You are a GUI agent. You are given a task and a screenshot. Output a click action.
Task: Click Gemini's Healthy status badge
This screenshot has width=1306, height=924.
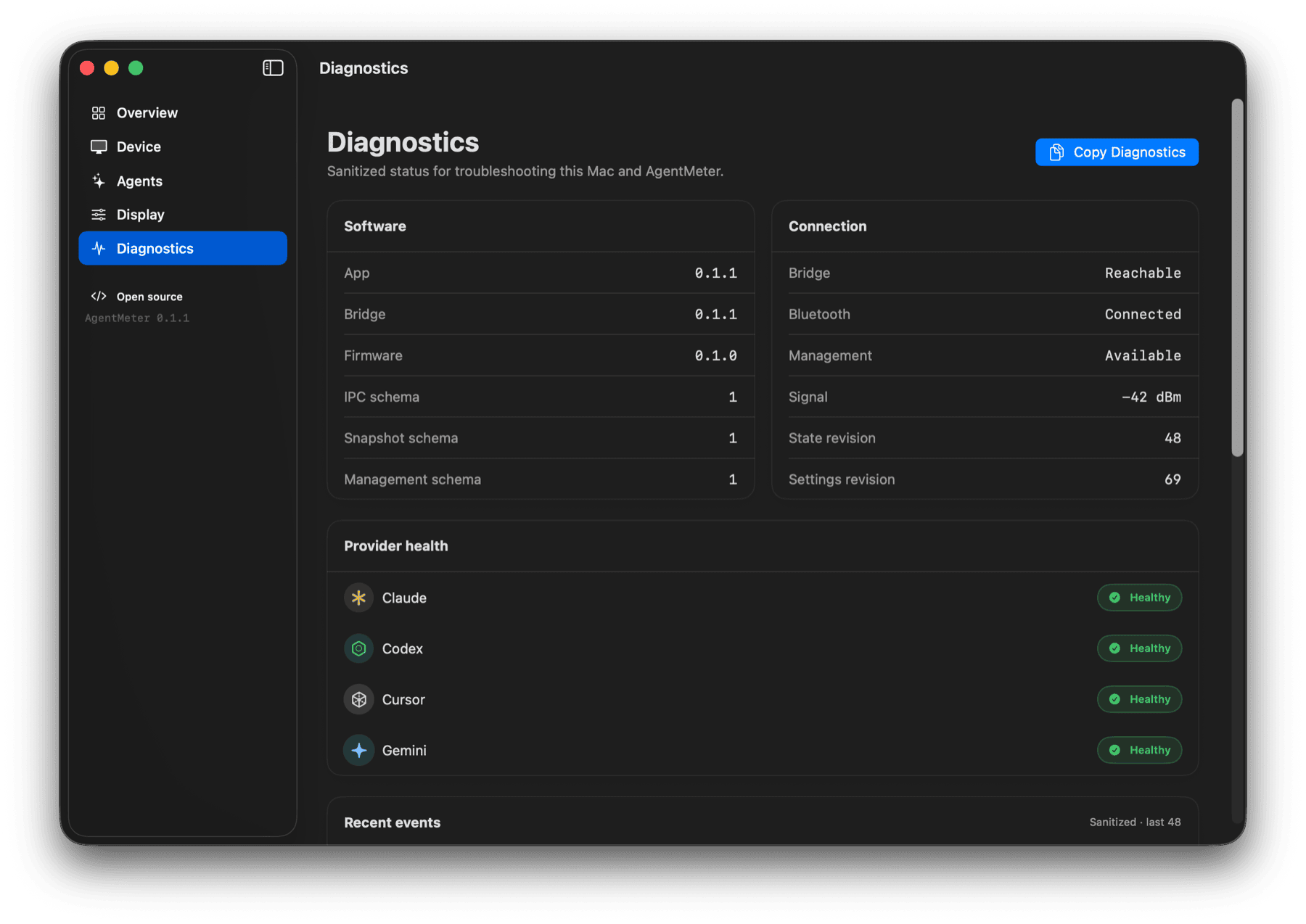click(1139, 750)
